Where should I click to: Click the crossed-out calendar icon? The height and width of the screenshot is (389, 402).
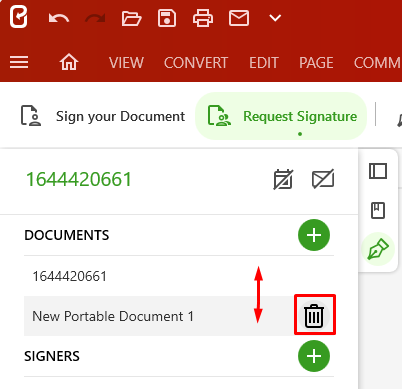(283, 179)
